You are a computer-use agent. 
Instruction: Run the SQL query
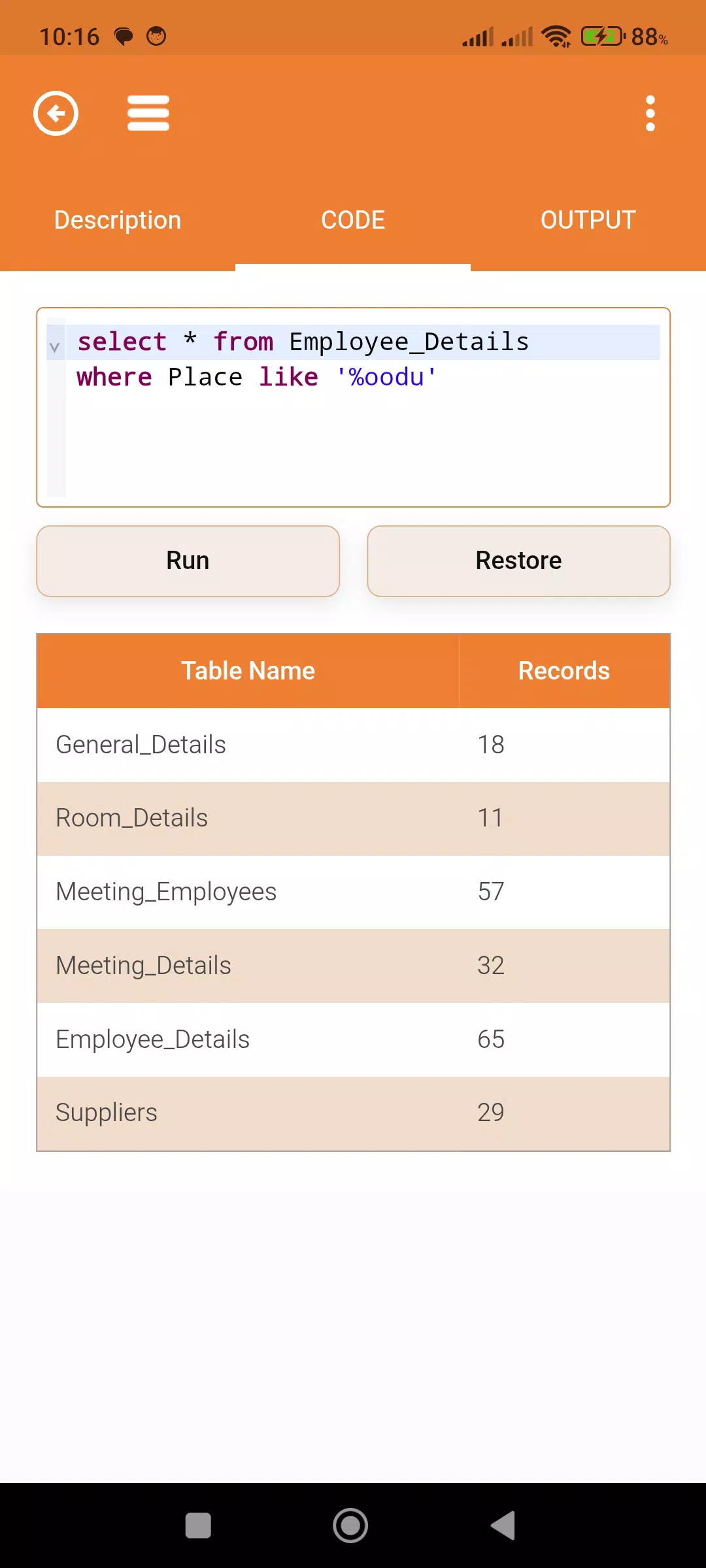pyautogui.click(x=188, y=561)
